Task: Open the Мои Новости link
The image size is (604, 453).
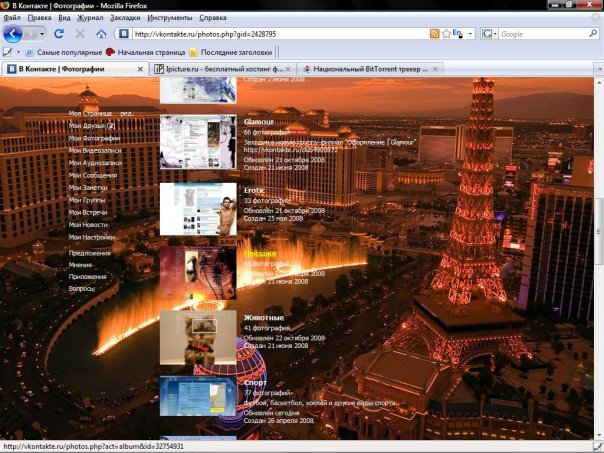Action: point(88,225)
